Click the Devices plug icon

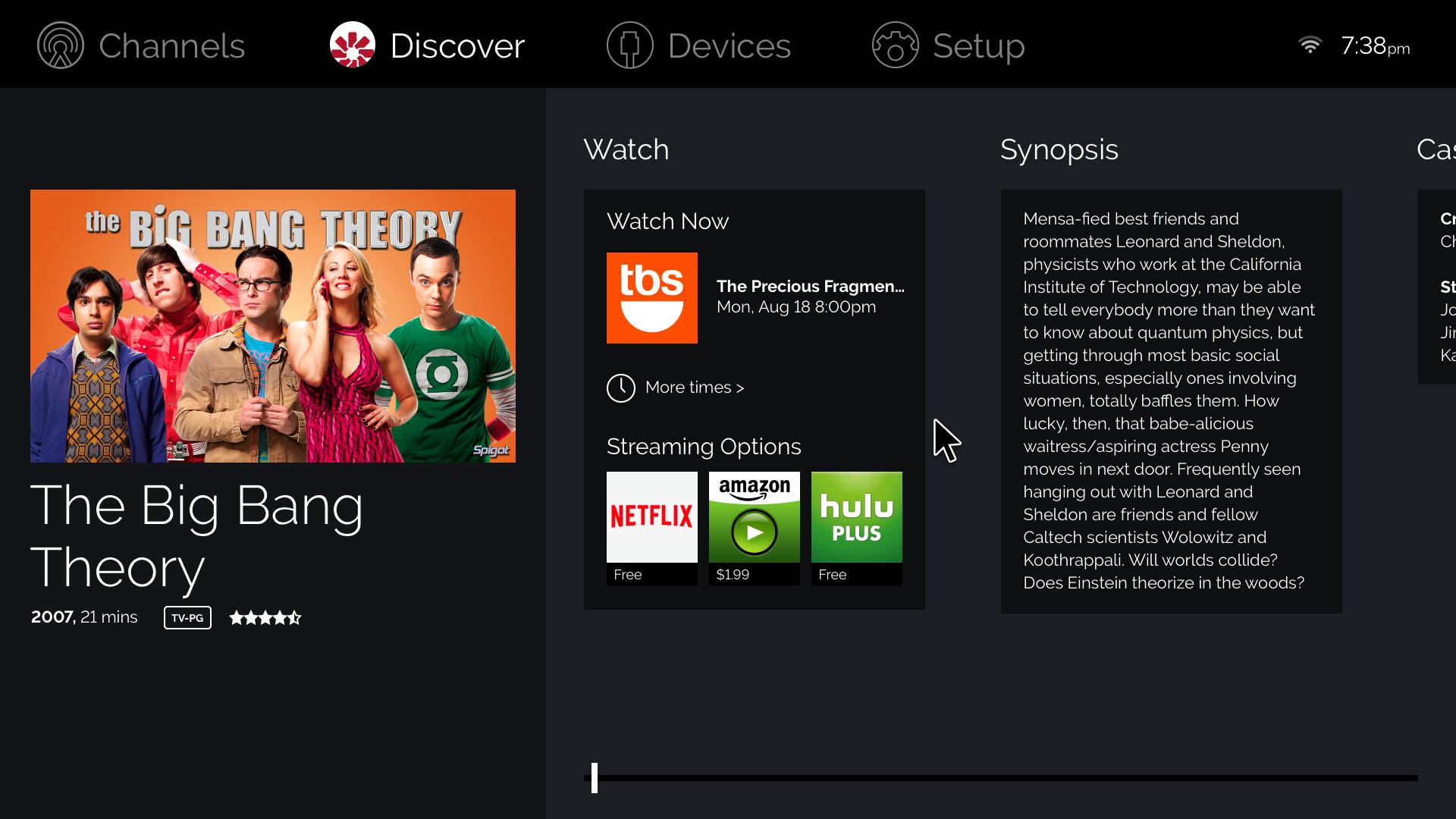point(629,45)
